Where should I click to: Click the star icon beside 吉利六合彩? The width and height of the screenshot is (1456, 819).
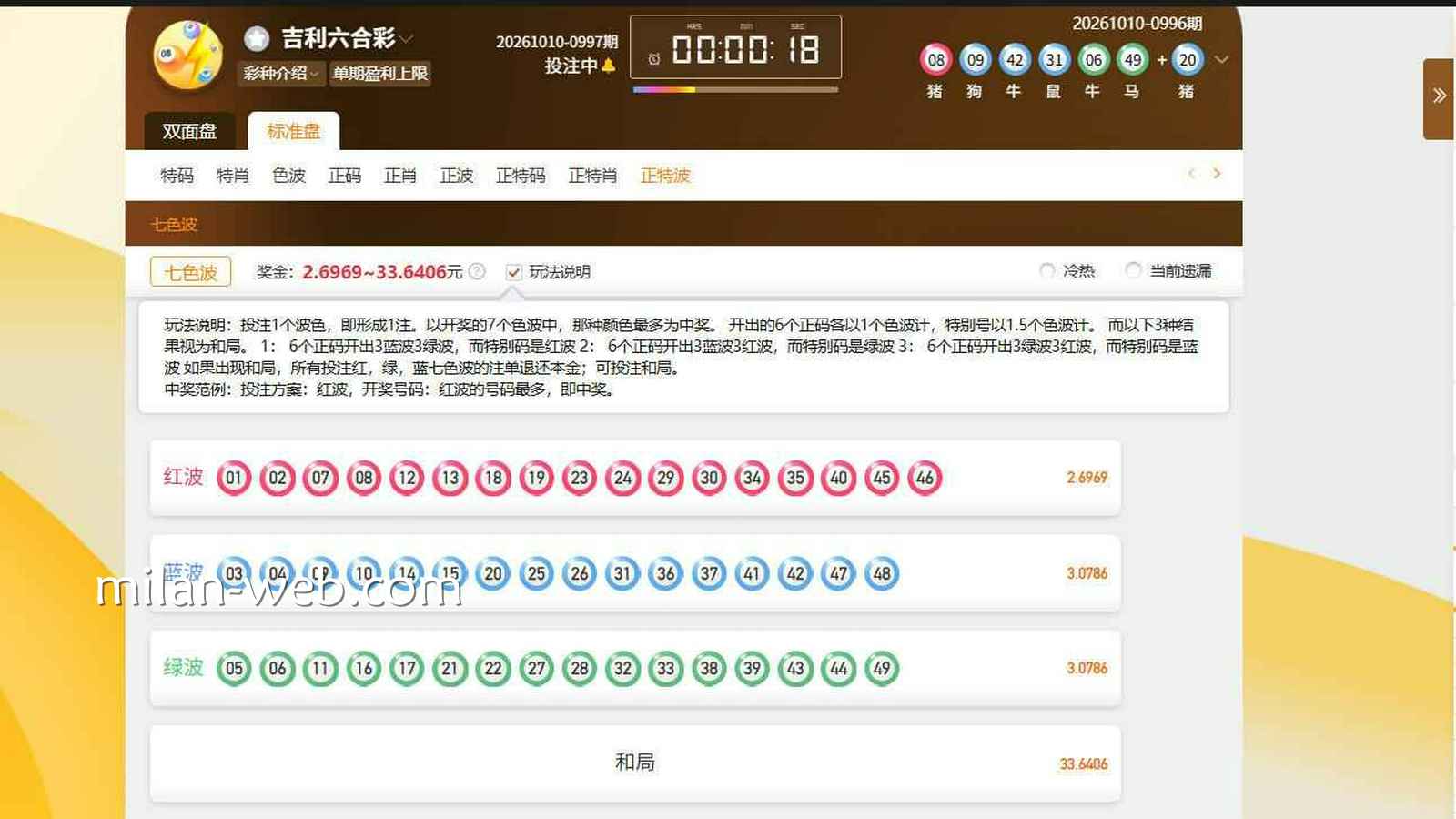(257, 38)
